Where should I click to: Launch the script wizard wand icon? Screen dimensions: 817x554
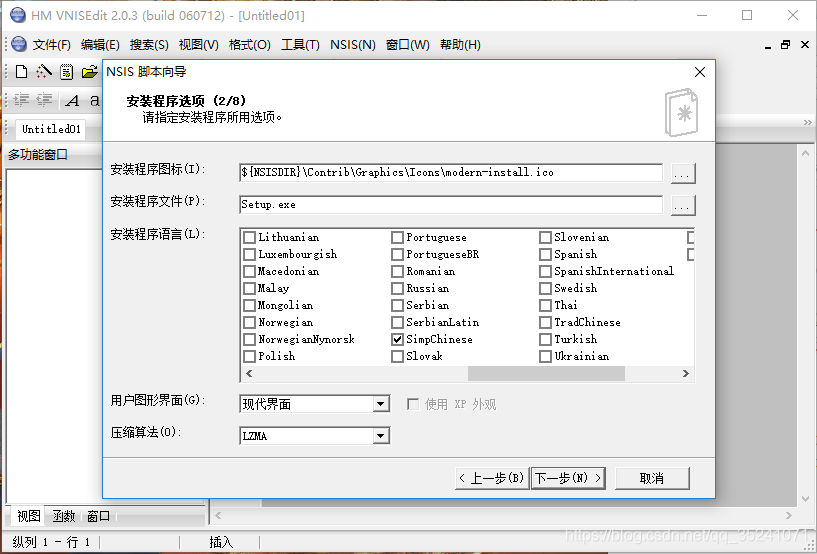point(44,71)
